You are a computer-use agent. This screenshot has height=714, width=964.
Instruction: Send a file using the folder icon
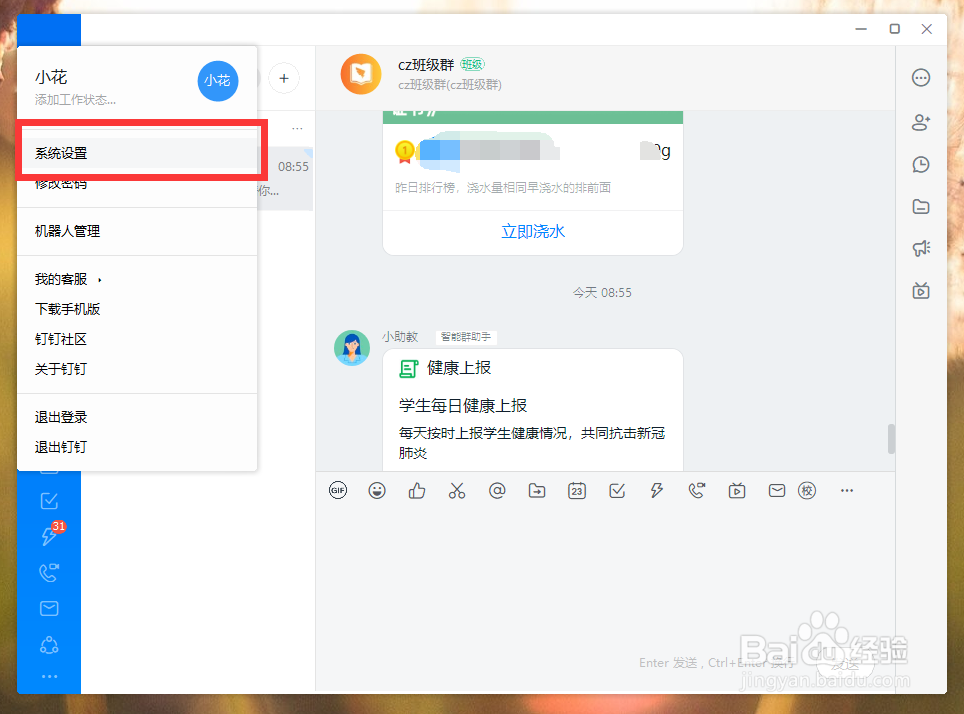pyautogui.click(x=537, y=490)
